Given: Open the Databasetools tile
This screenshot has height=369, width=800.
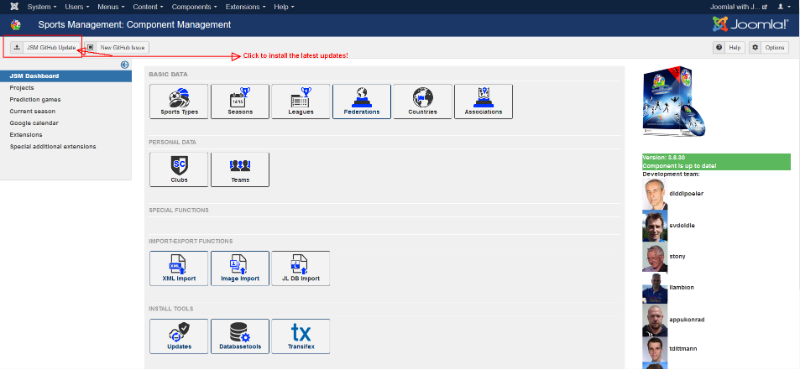Looking at the screenshot, I should [x=240, y=336].
